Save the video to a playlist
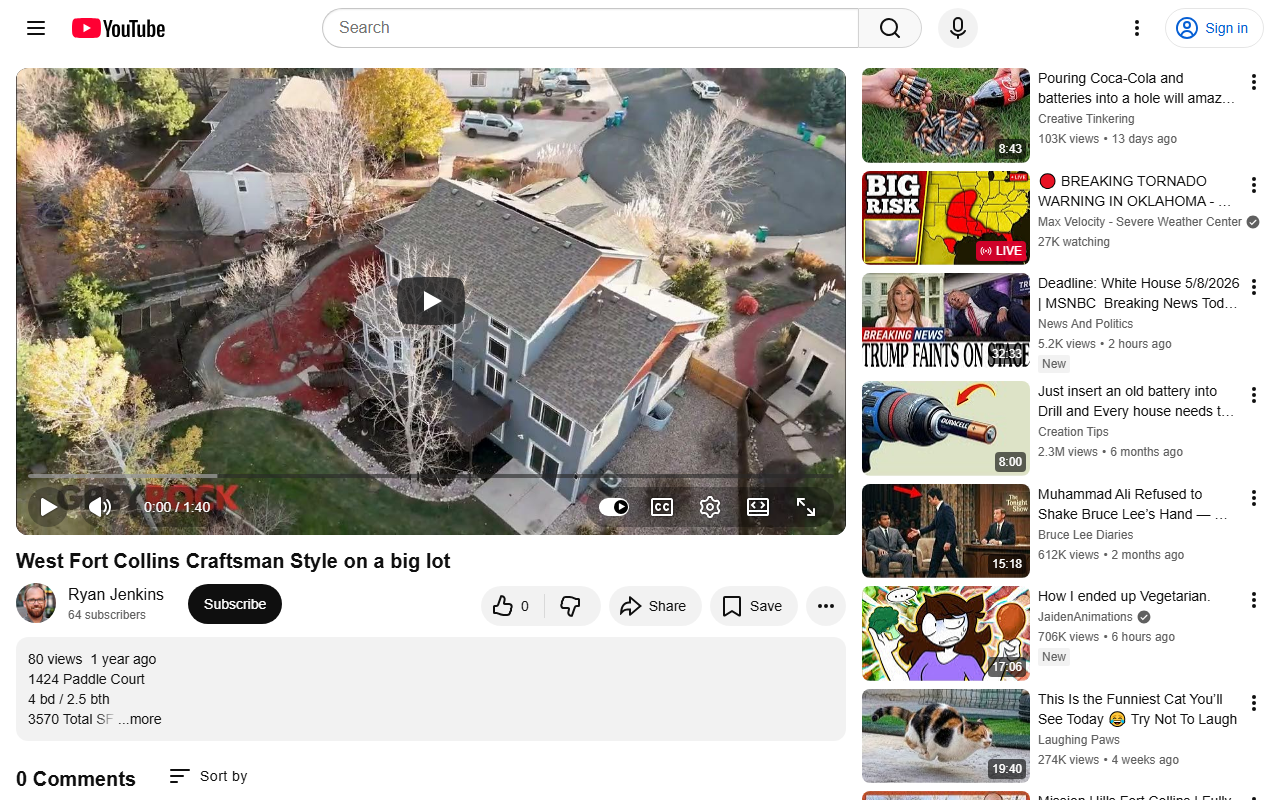This screenshot has height=800, width=1280. pos(753,606)
